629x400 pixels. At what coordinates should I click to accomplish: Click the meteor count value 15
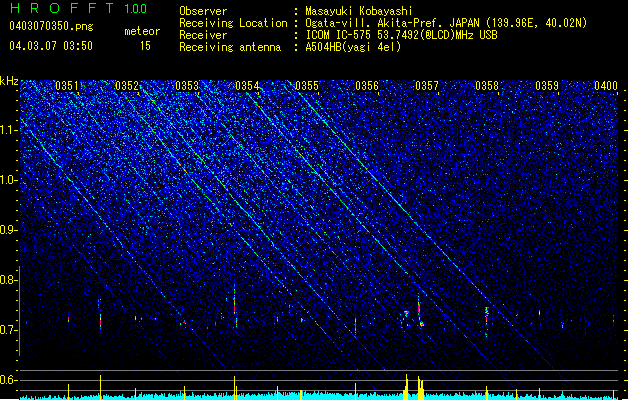145,46
